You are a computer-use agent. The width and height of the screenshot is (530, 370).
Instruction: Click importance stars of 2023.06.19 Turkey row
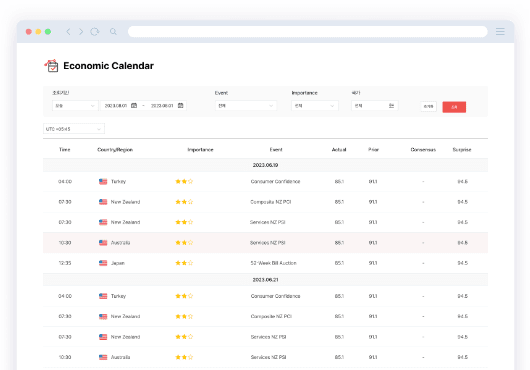click(x=184, y=181)
